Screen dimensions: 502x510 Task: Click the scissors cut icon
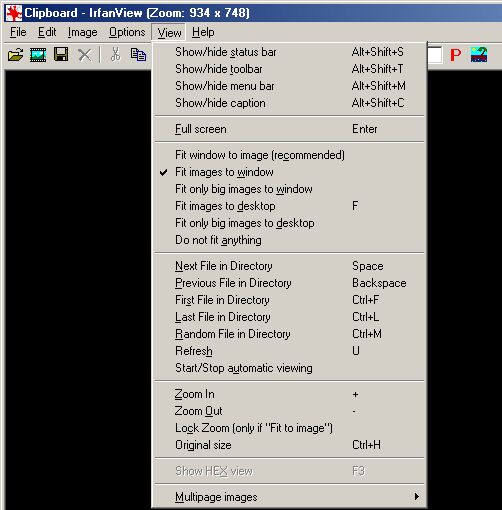[115, 54]
